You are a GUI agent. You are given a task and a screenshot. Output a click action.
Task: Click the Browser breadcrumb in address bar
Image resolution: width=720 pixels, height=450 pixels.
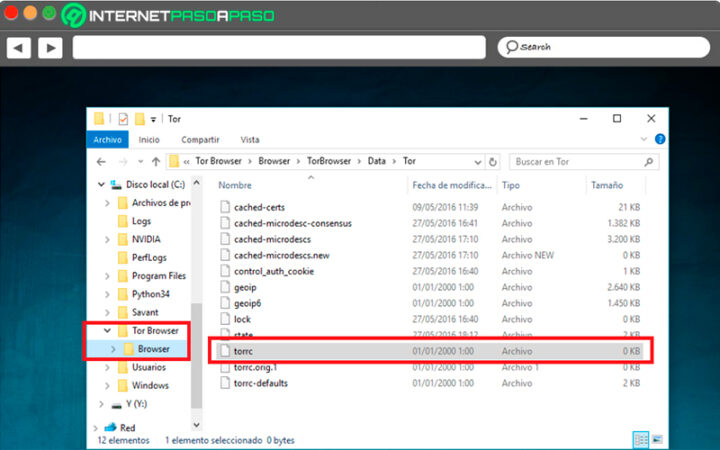[274, 161]
